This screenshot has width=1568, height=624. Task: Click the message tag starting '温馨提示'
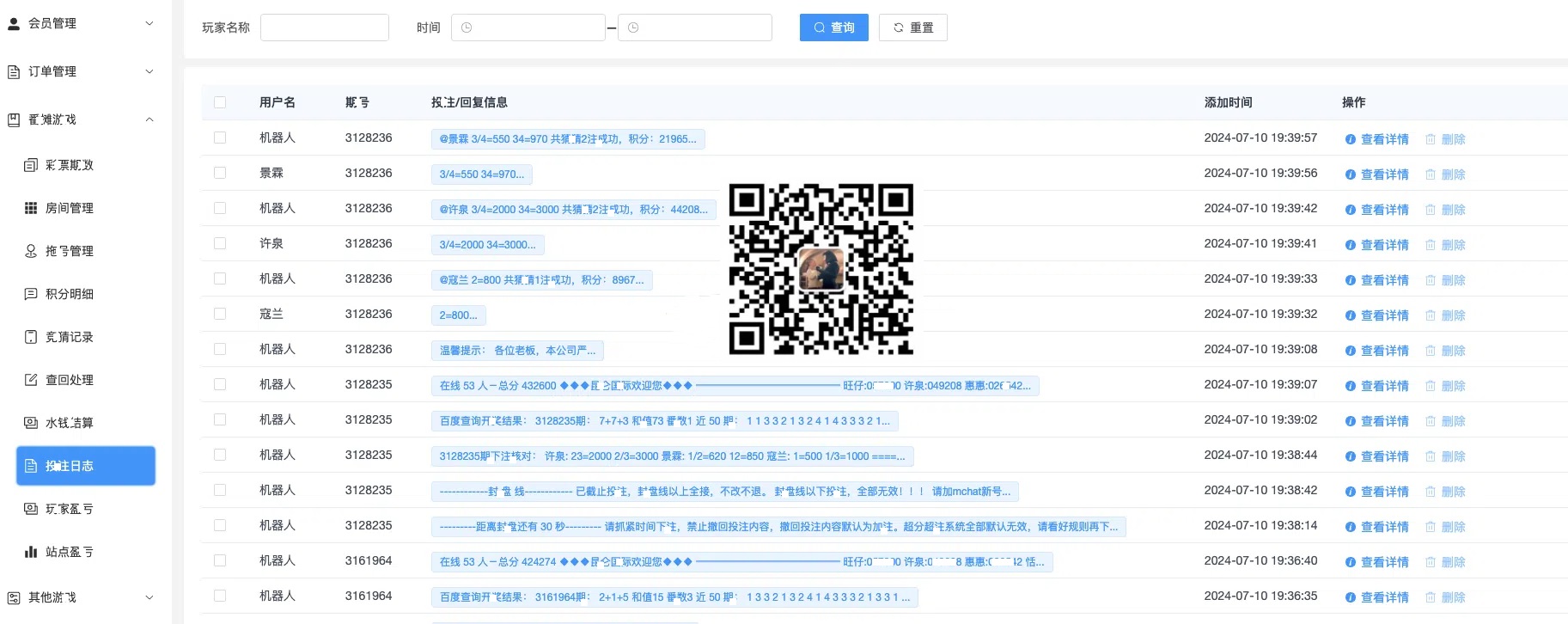(517, 351)
